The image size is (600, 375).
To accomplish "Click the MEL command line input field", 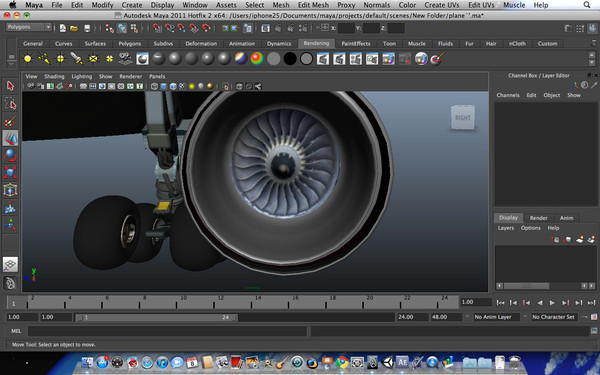I will tap(167, 331).
